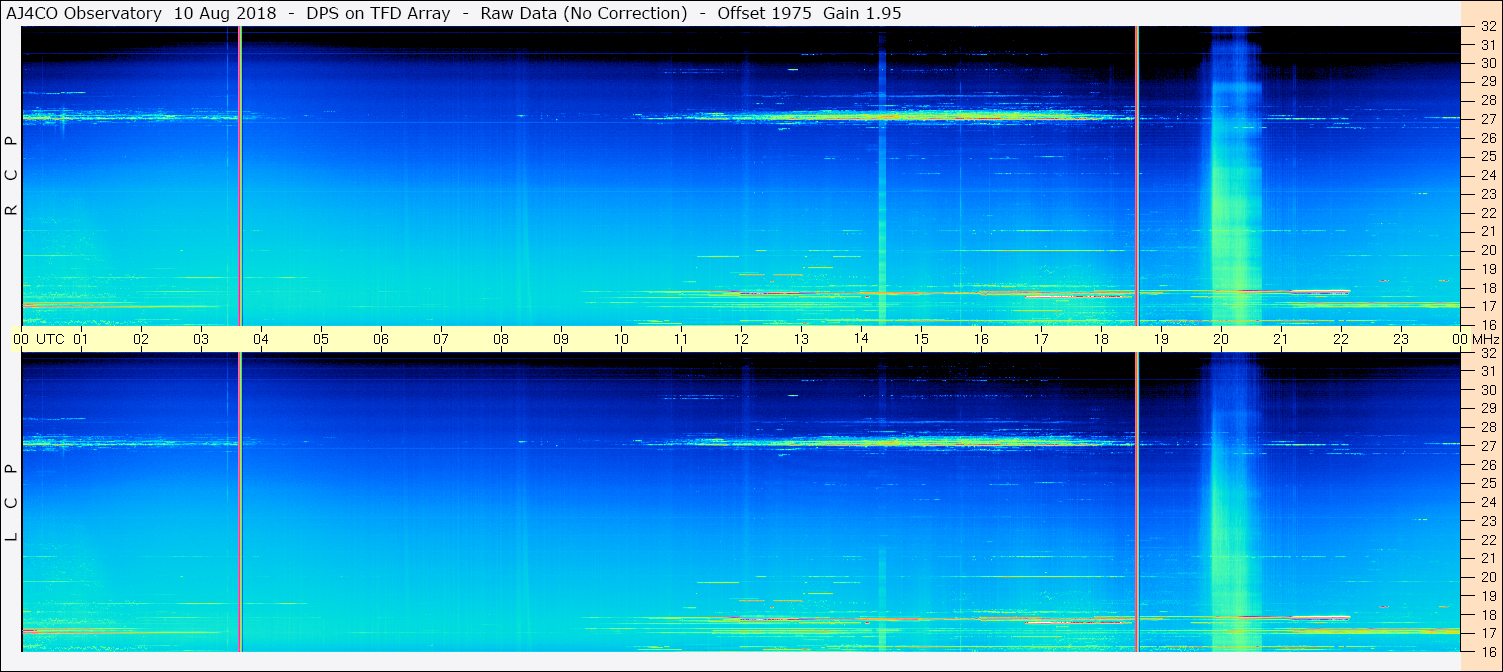
Task: Click the 25 MHz label of LCP panel
Action: pyautogui.click(x=1488, y=483)
